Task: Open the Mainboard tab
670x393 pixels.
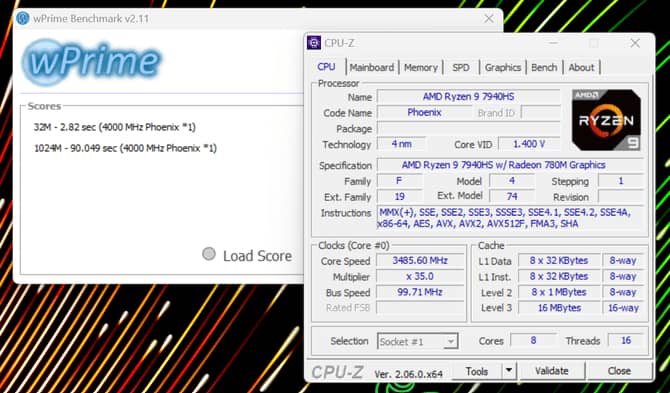Action: [372, 67]
